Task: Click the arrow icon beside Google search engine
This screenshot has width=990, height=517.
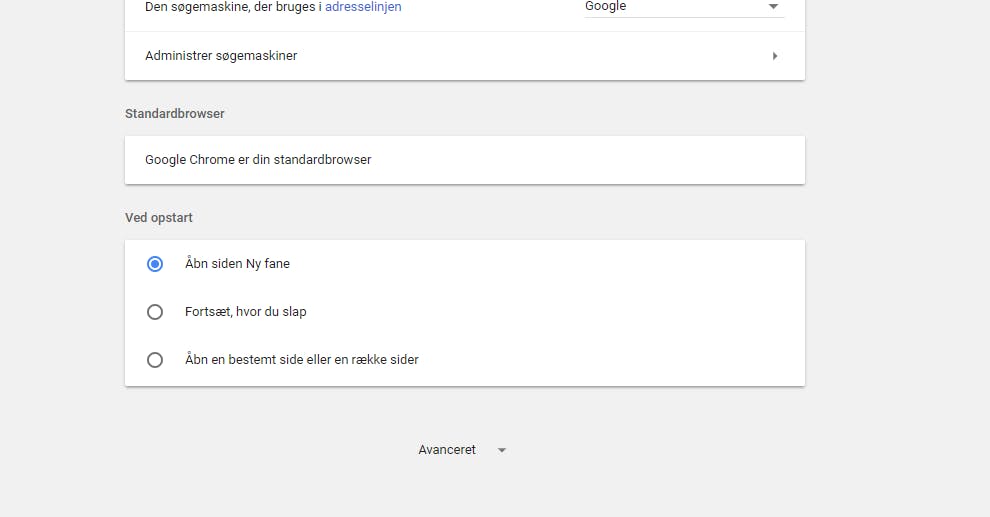Action: [773, 6]
